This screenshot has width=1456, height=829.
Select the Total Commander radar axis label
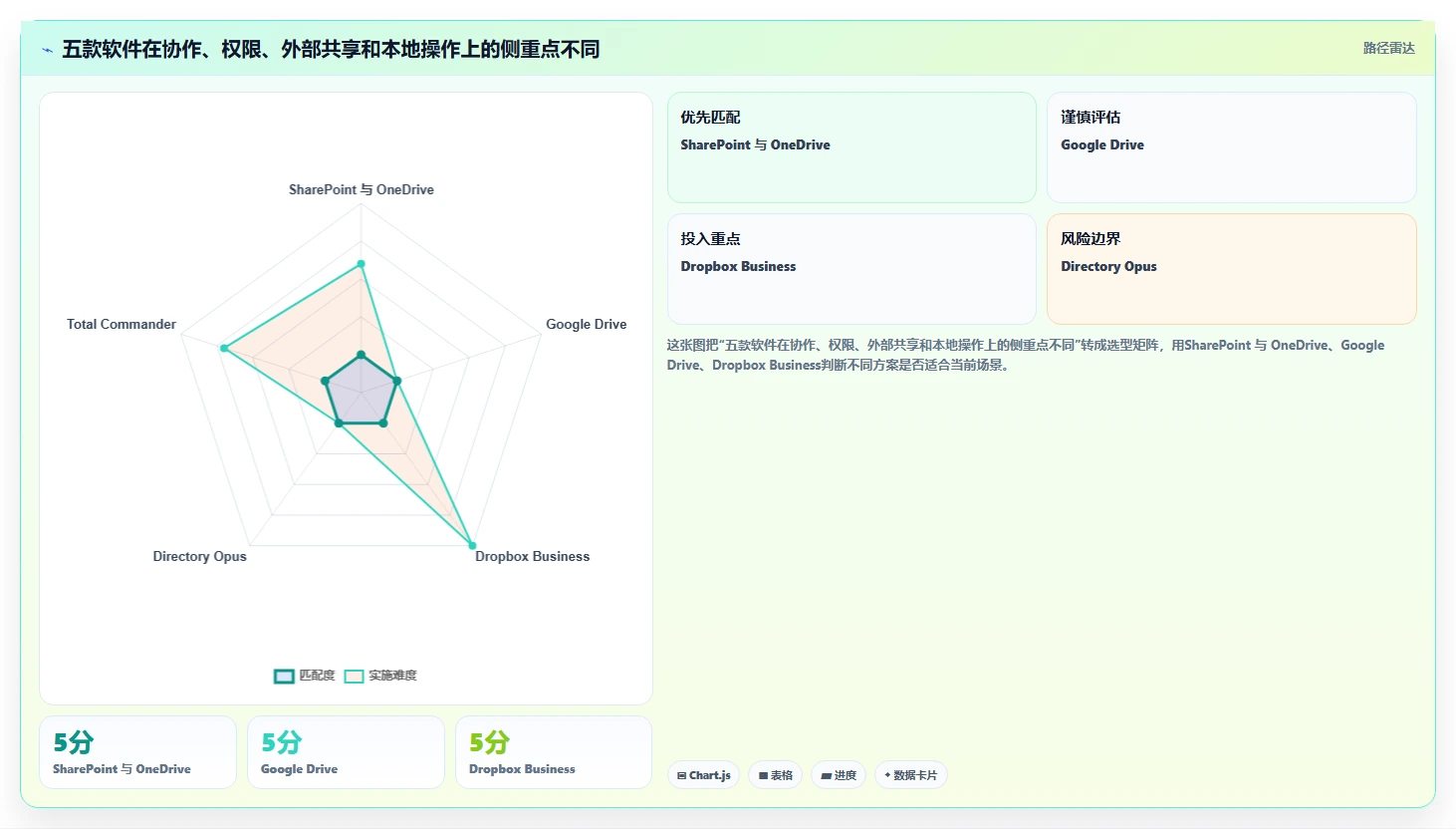121,324
